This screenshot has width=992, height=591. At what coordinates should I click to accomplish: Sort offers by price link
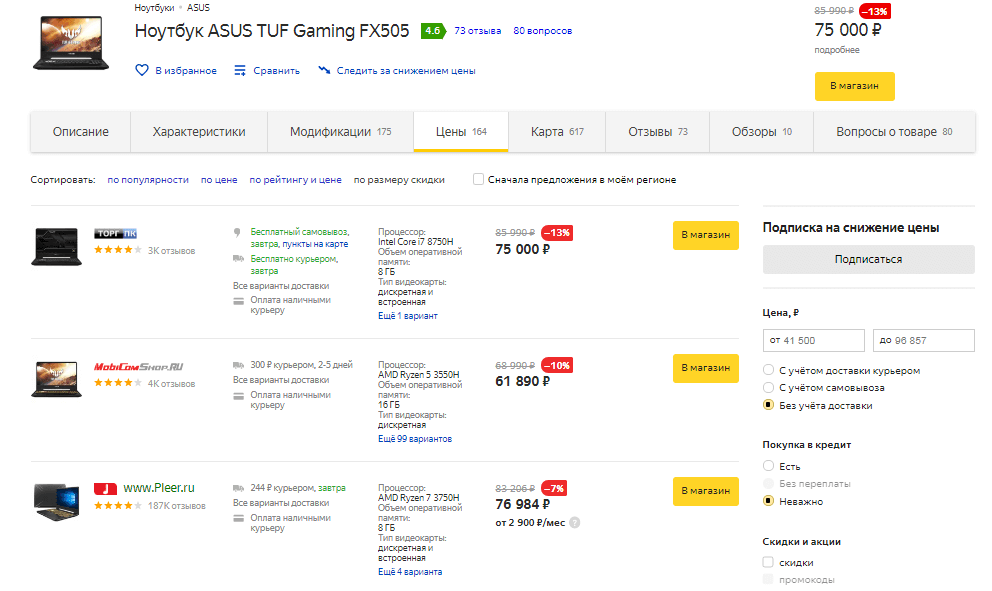point(219,180)
